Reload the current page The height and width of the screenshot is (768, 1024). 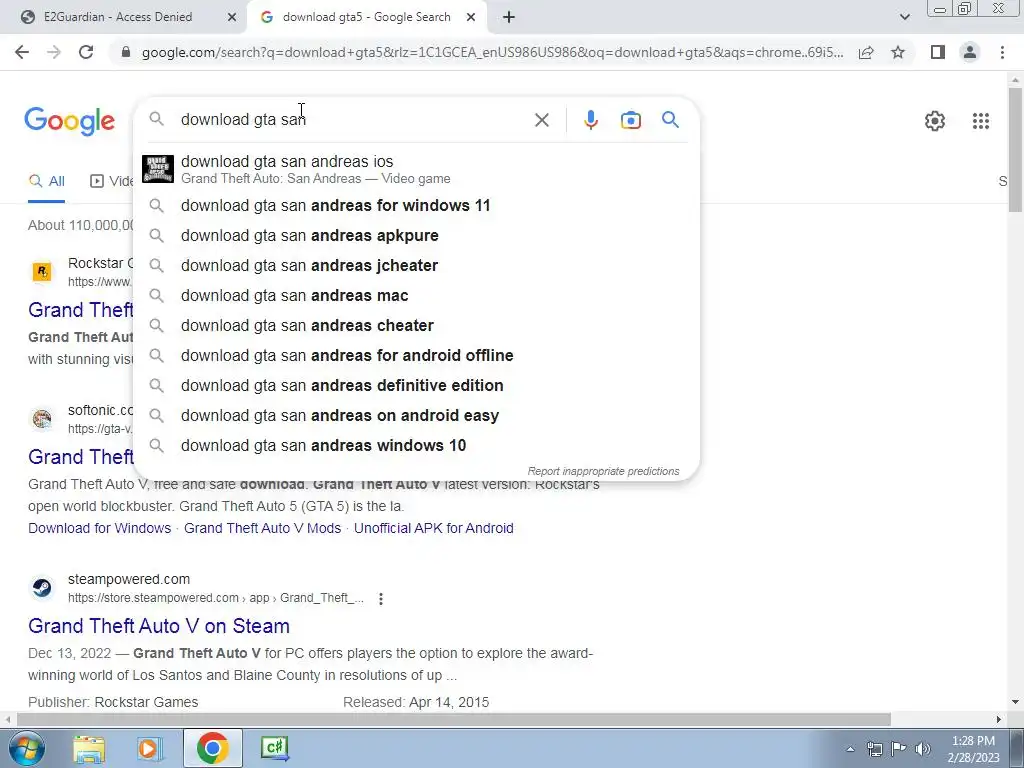86,52
